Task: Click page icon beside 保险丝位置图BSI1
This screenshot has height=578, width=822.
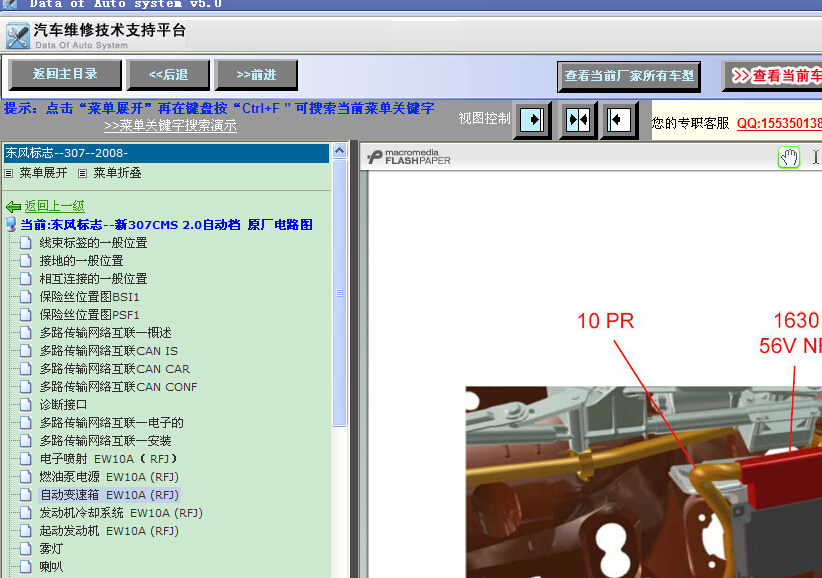Action: (x=26, y=297)
